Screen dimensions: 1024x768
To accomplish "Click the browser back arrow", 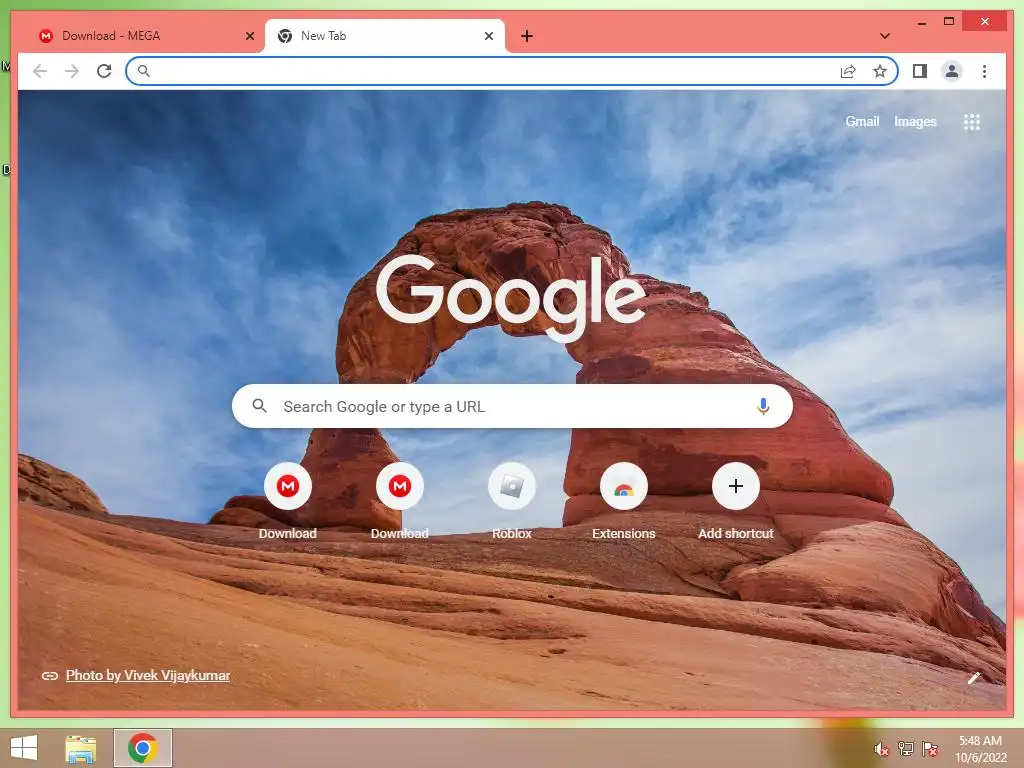I will 40,71.
